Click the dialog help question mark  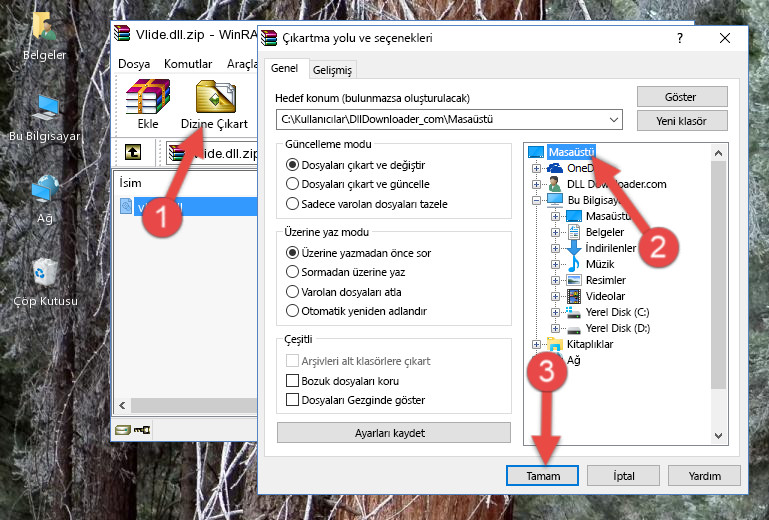pyautogui.click(x=680, y=38)
